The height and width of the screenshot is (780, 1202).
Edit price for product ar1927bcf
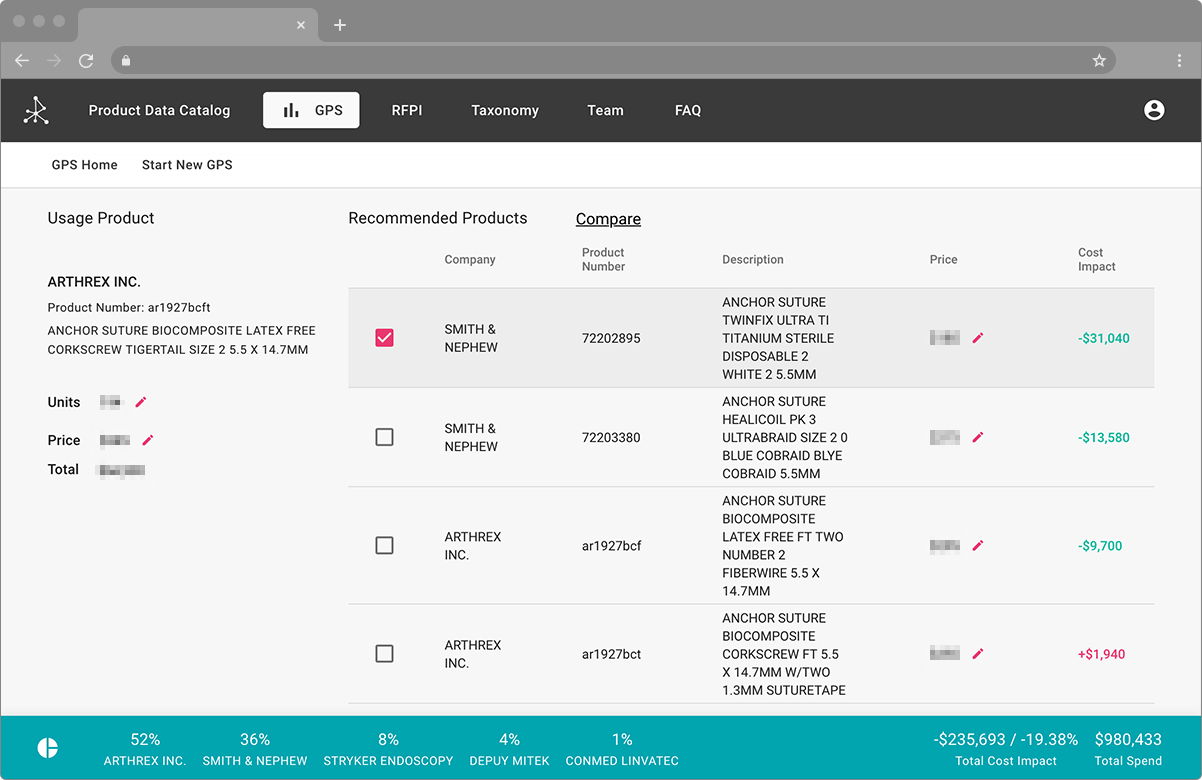[x=978, y=546]
